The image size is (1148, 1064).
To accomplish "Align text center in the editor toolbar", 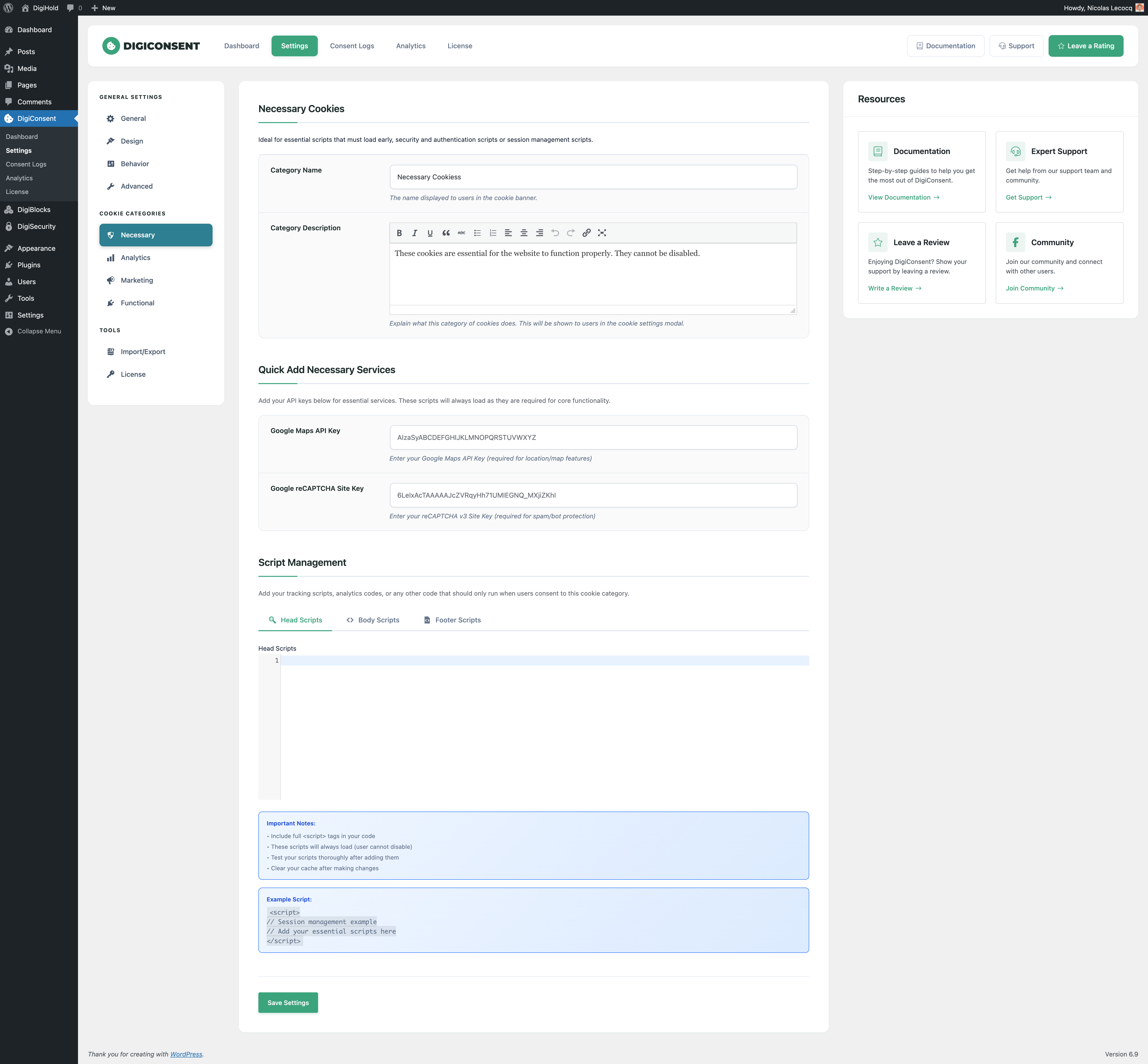I will point(524,233).
